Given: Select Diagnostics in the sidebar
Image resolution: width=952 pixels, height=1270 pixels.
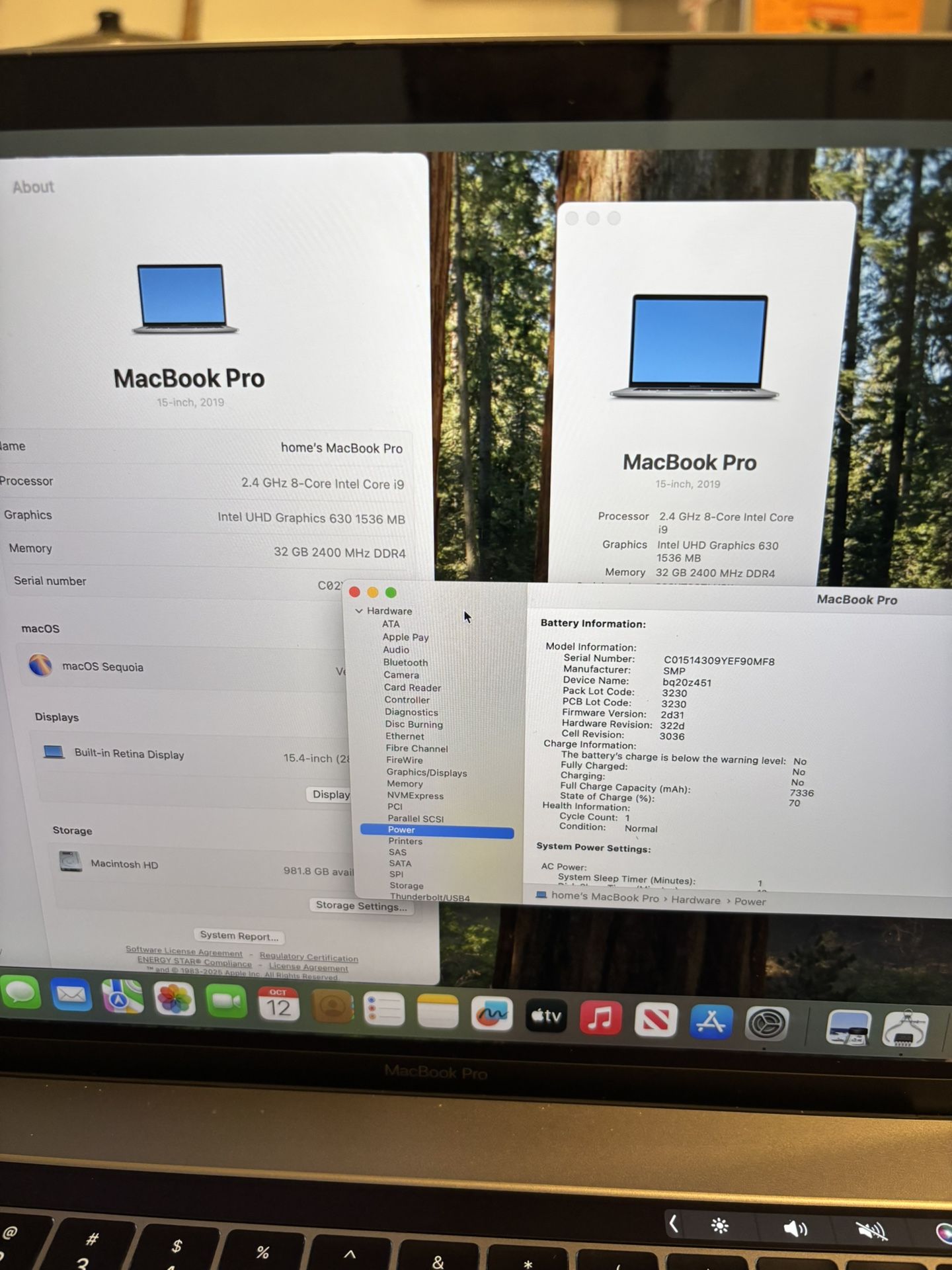Looking at the screenshot, I should (411, 712).
